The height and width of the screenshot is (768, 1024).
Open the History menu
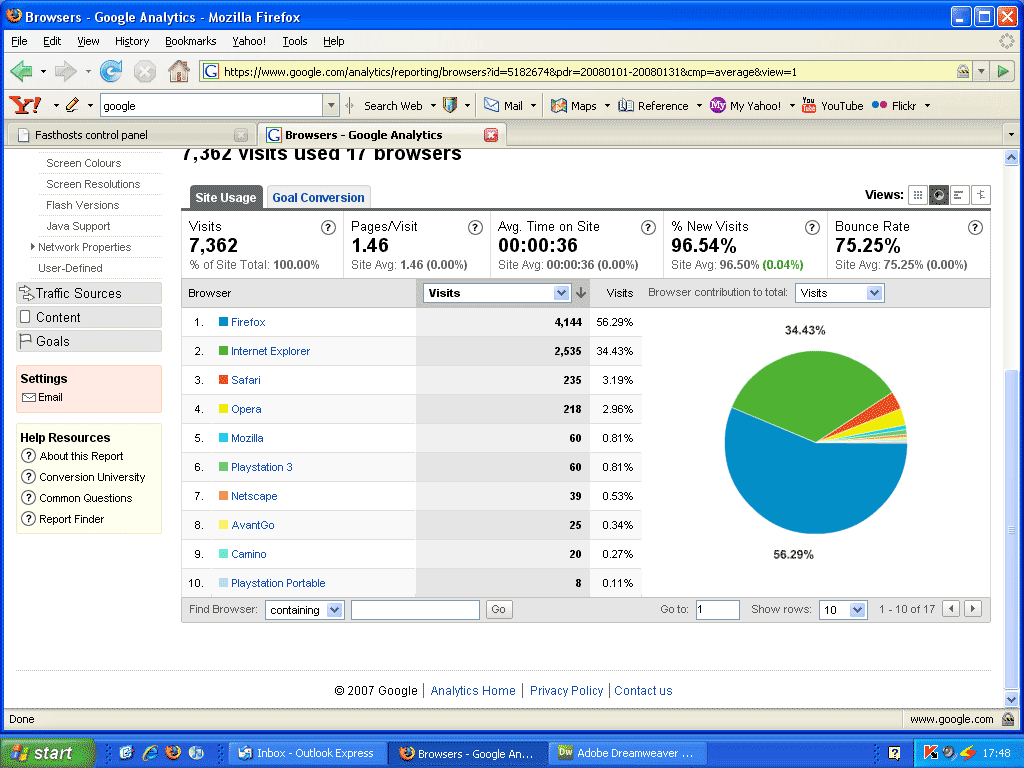coord(132,41)
